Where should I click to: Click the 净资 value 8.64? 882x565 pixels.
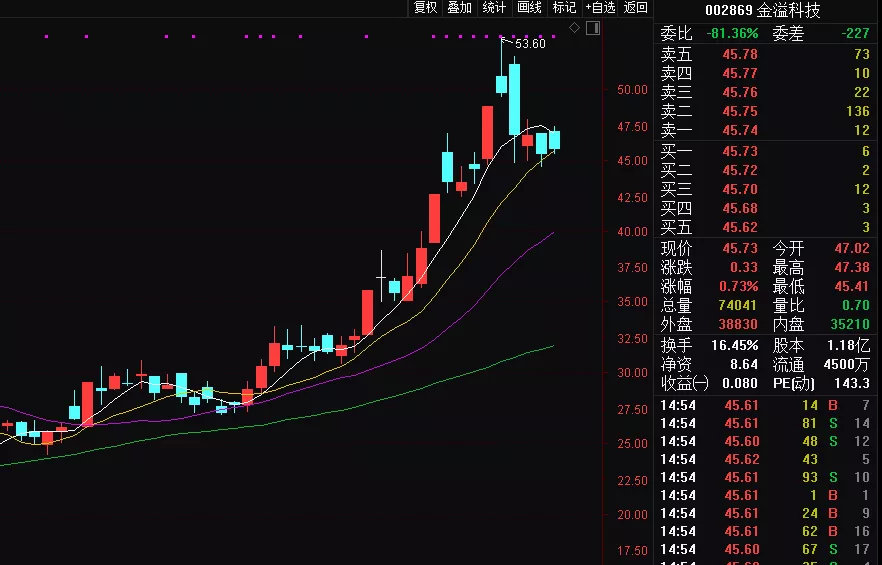744,365
